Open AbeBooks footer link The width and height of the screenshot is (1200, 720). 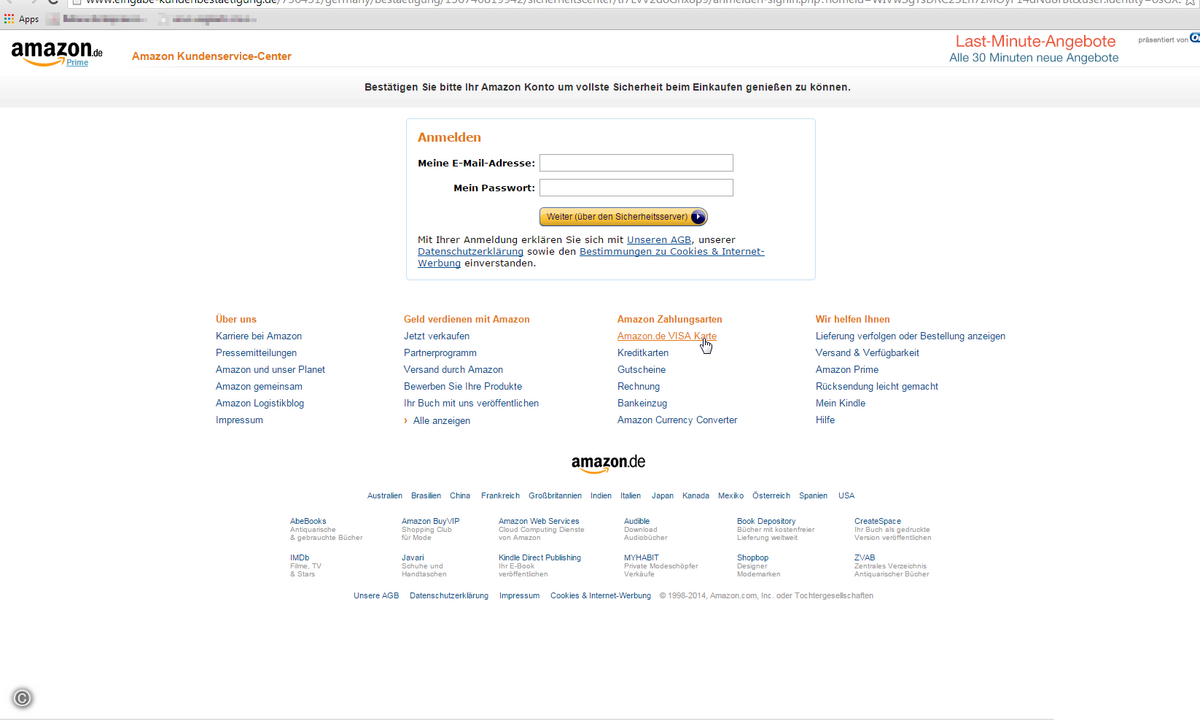308,521
